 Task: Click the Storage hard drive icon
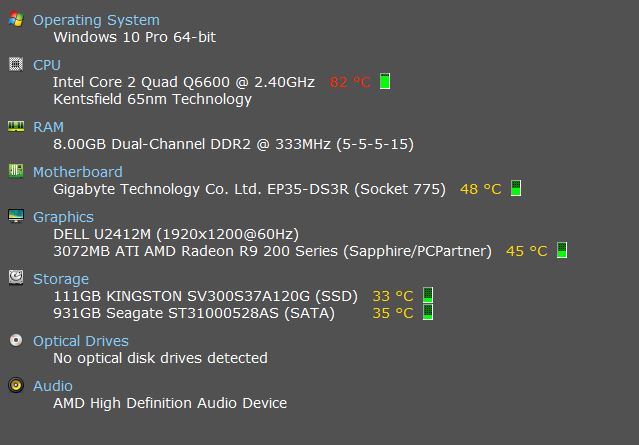coord(16,278)
